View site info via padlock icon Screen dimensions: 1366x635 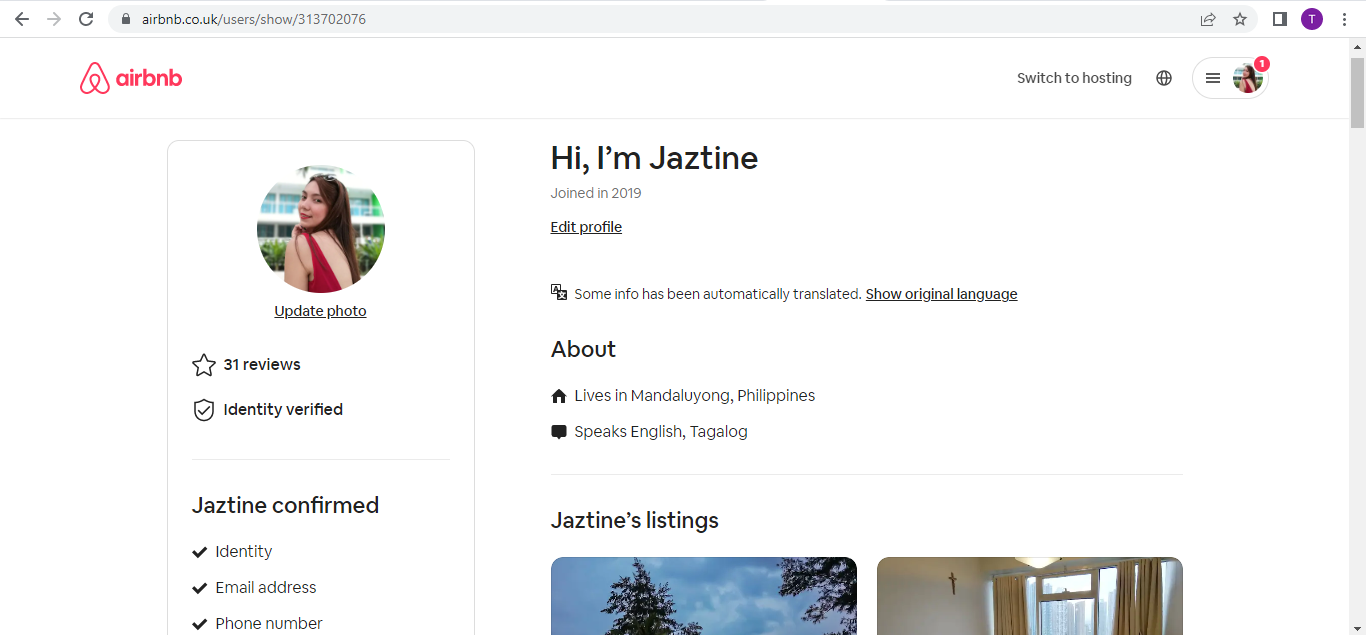click(125, 19)
